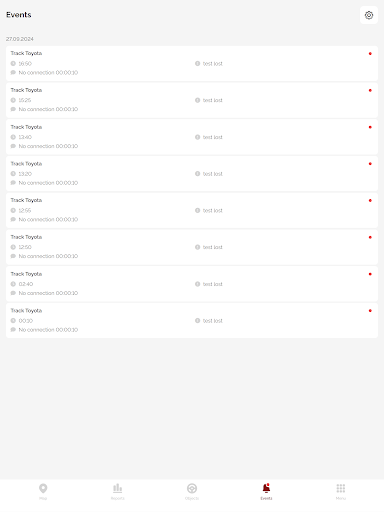The image size is (384, 512).
Task: Open the events settings gear icon
Action: coord(369,15)
